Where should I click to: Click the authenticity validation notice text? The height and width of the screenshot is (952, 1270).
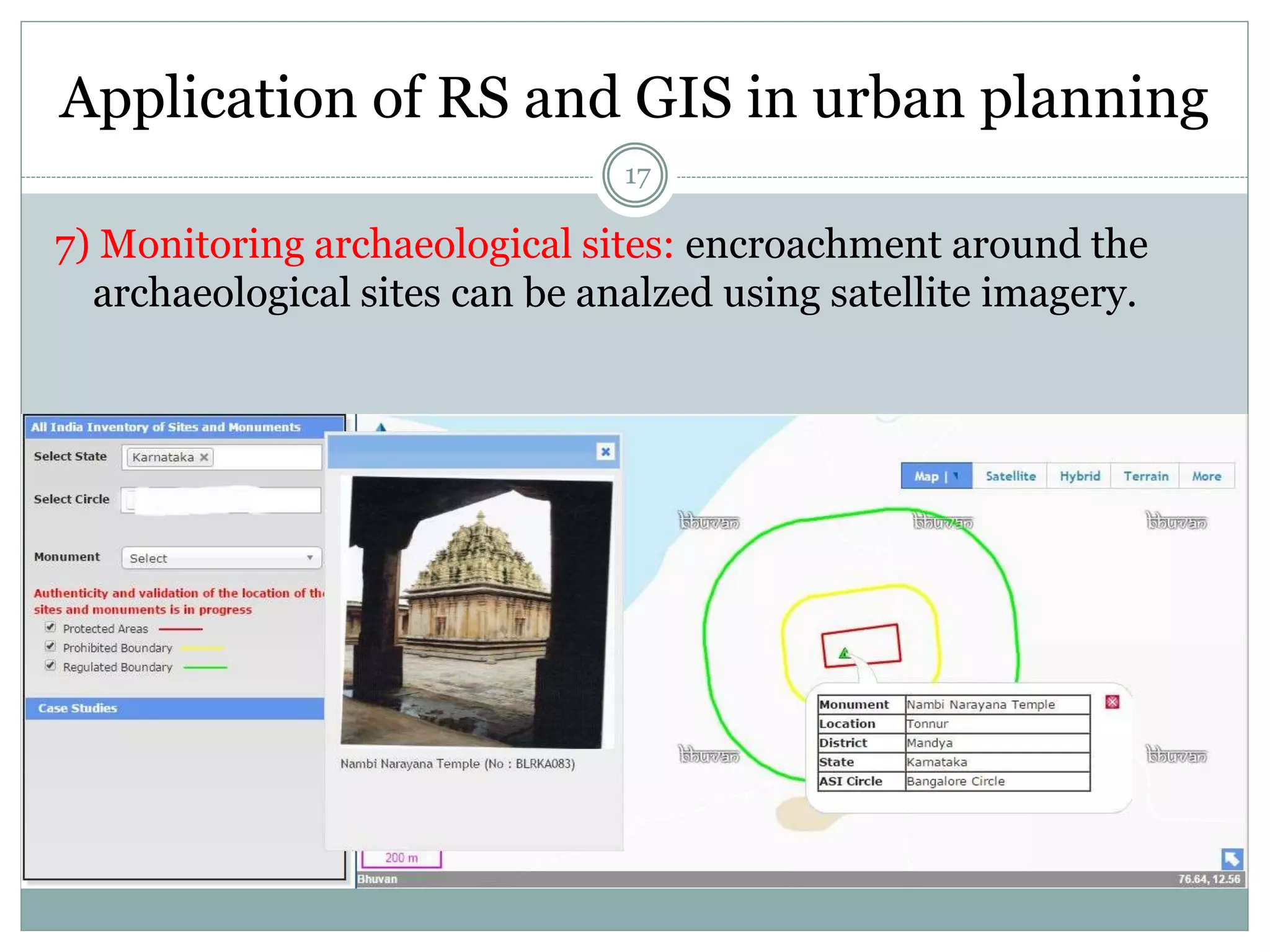pos(179,601)
